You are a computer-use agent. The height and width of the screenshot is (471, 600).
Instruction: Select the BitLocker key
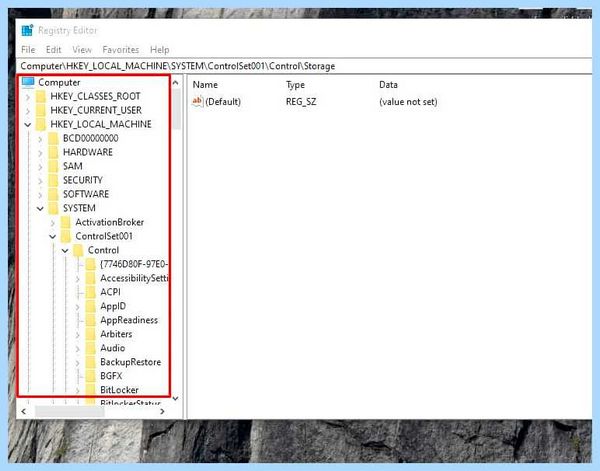(119, 390)
